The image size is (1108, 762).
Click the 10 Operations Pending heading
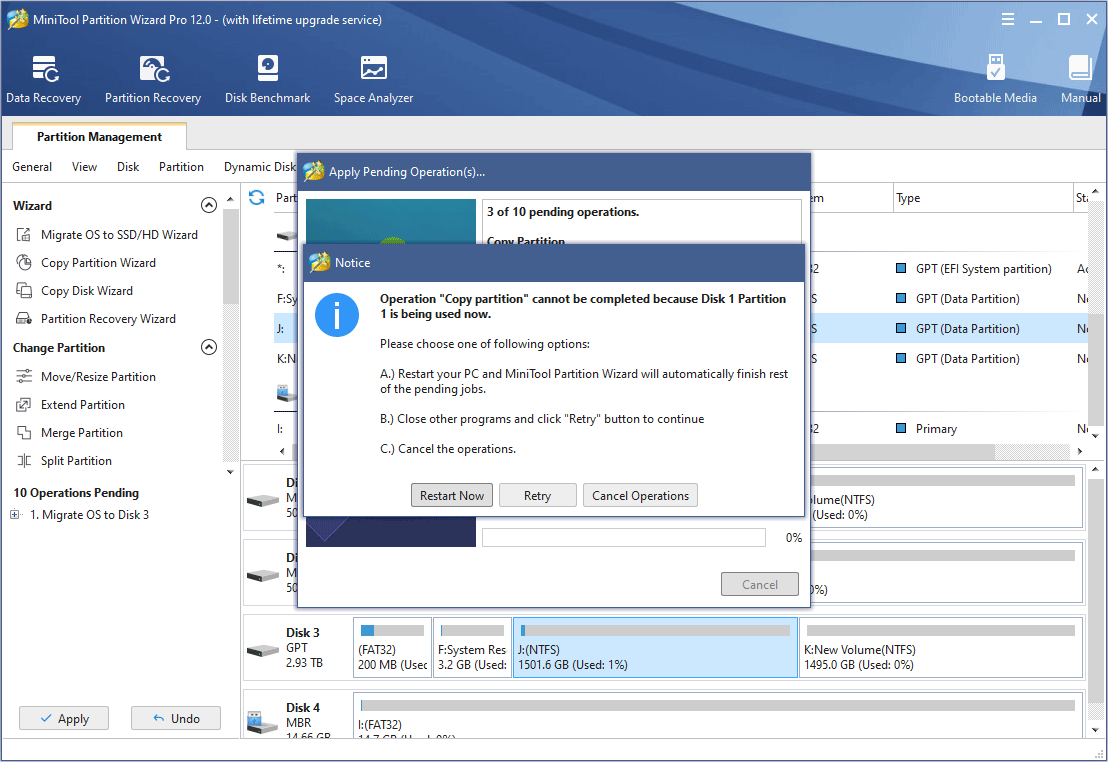click(x=76, y=493)
